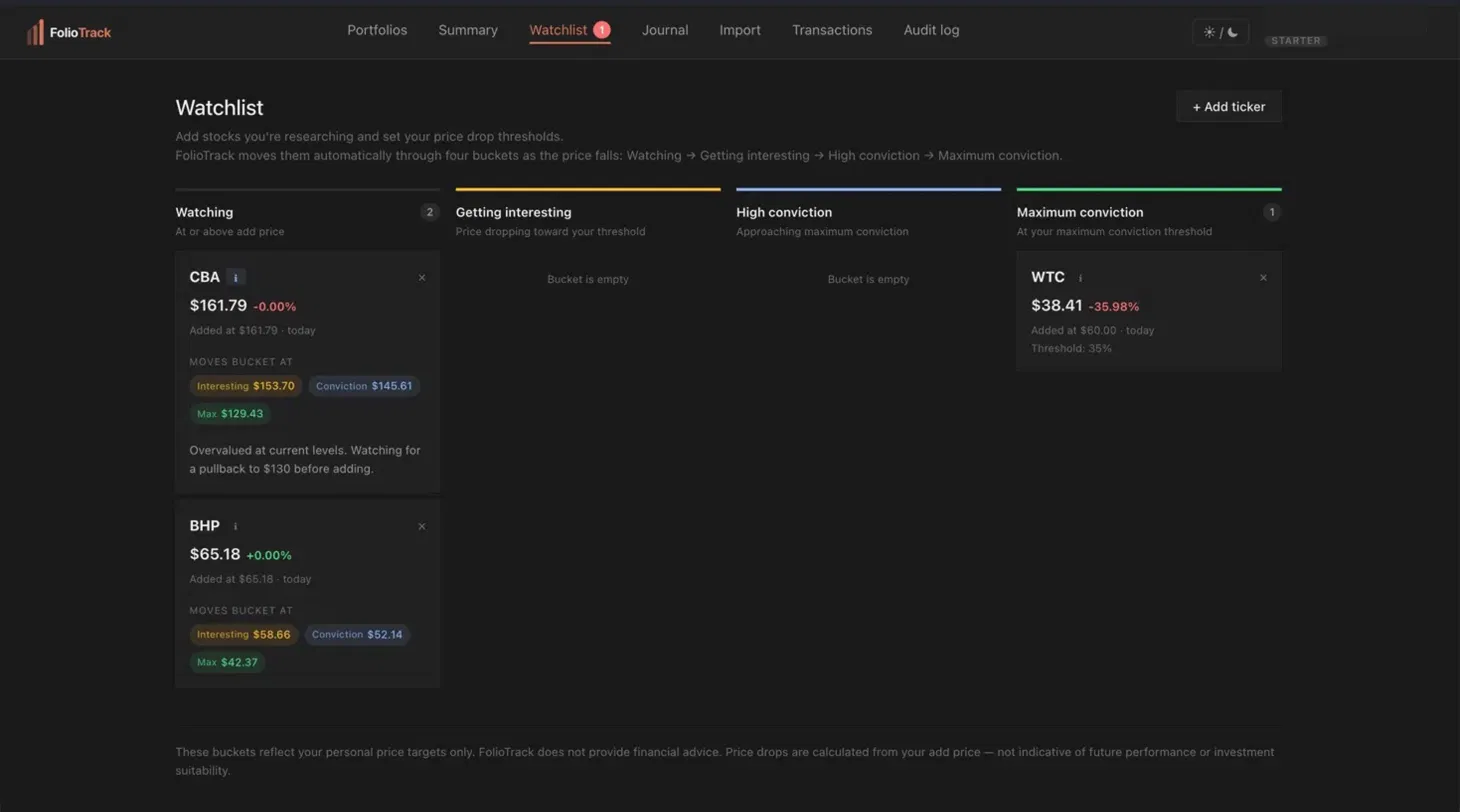Click BHP Max $42.37 pill

pos(227,662)
